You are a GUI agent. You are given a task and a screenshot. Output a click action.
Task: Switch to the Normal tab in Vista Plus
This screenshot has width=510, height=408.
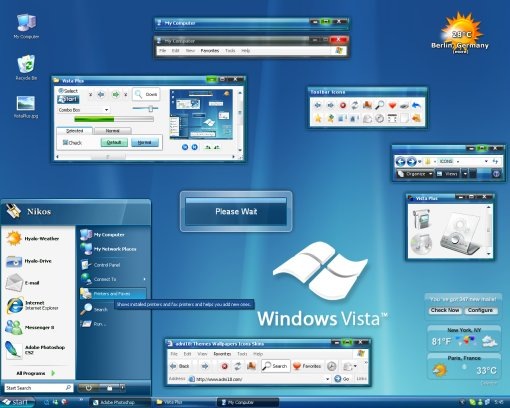tap(113, 131)
